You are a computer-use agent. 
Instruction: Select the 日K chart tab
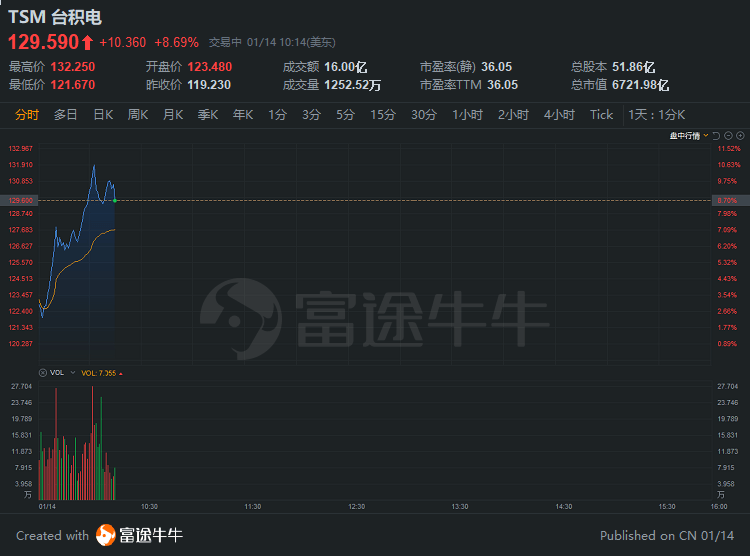[x=103, y=115]
